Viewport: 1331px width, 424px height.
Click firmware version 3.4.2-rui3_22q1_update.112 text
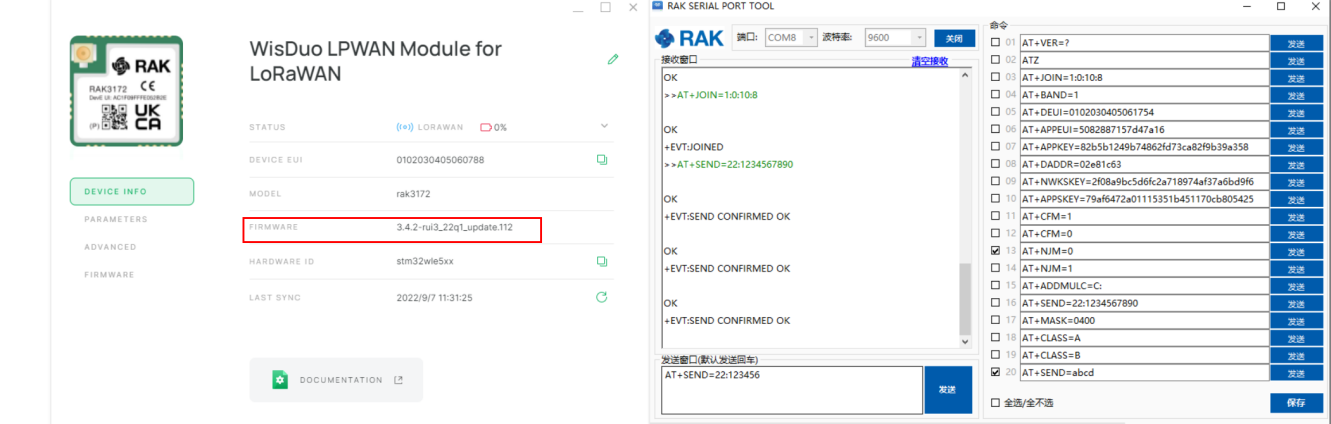pos(454,227)
